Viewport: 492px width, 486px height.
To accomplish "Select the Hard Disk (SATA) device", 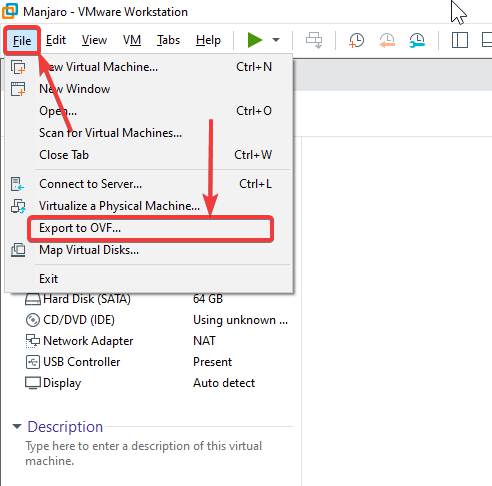I will tap(87, 299).
